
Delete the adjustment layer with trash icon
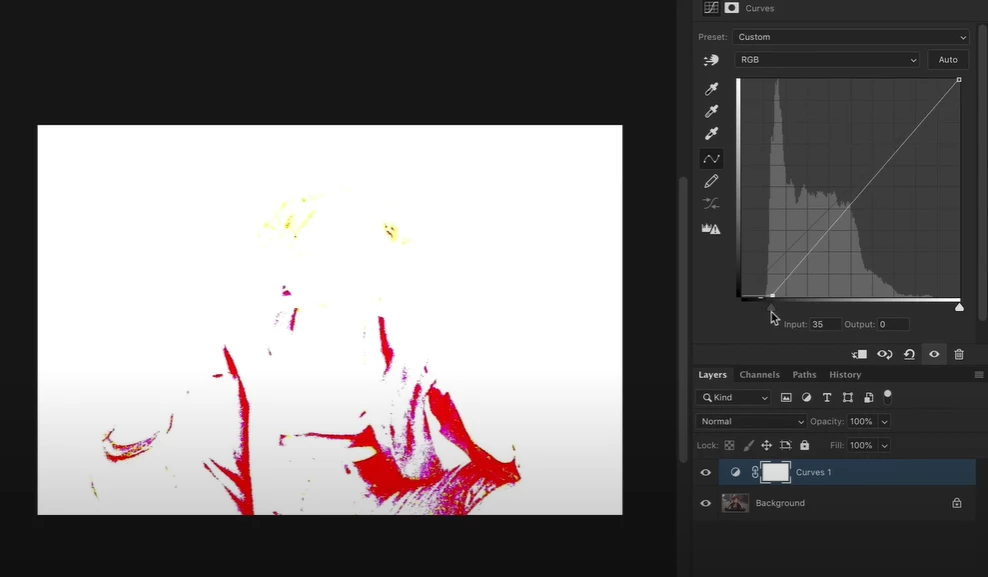click(959, 355)
